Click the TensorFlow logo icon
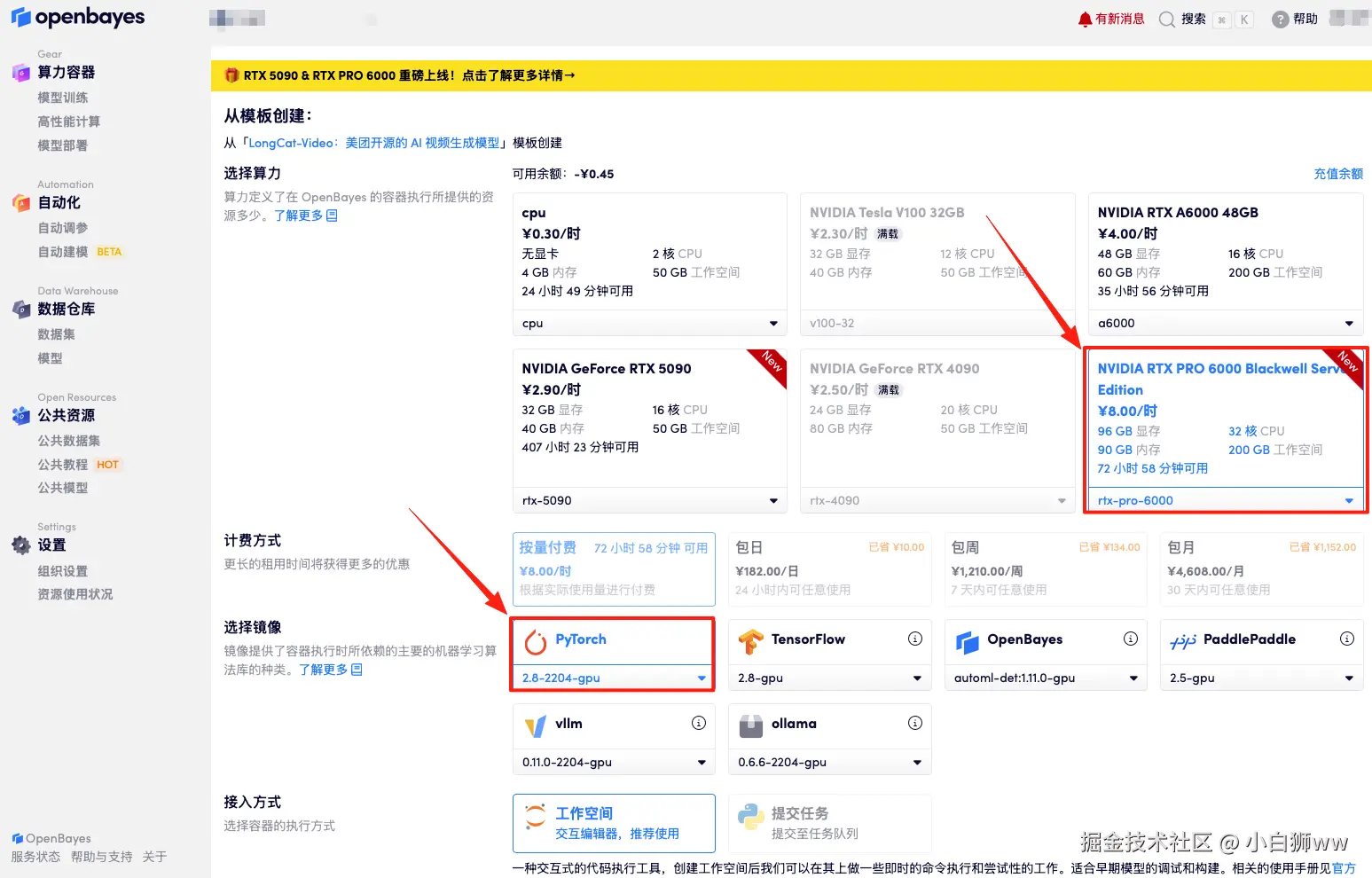This screenshot has width=1372, height=878. click(x=751, y=641)
